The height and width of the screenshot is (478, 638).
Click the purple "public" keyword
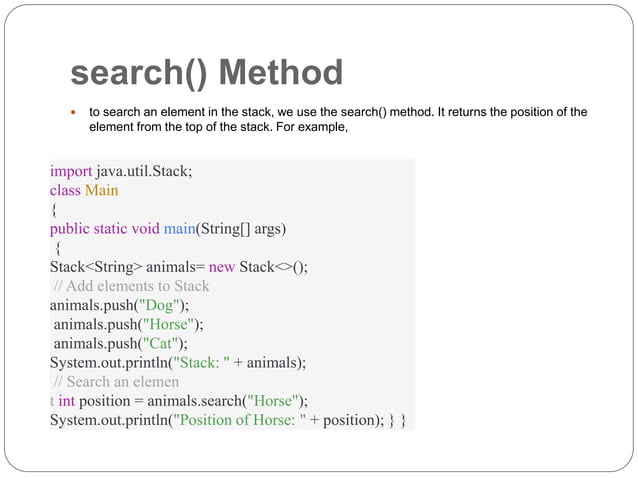coord(72,228)
